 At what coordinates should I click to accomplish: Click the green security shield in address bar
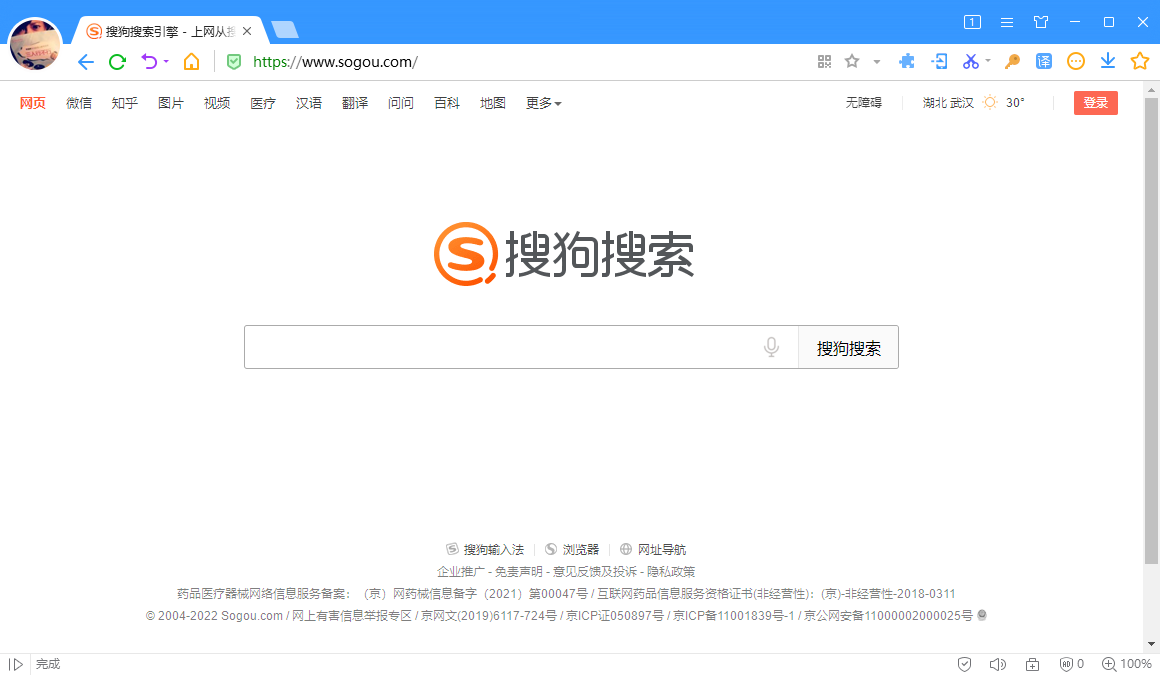pos(234,62)
